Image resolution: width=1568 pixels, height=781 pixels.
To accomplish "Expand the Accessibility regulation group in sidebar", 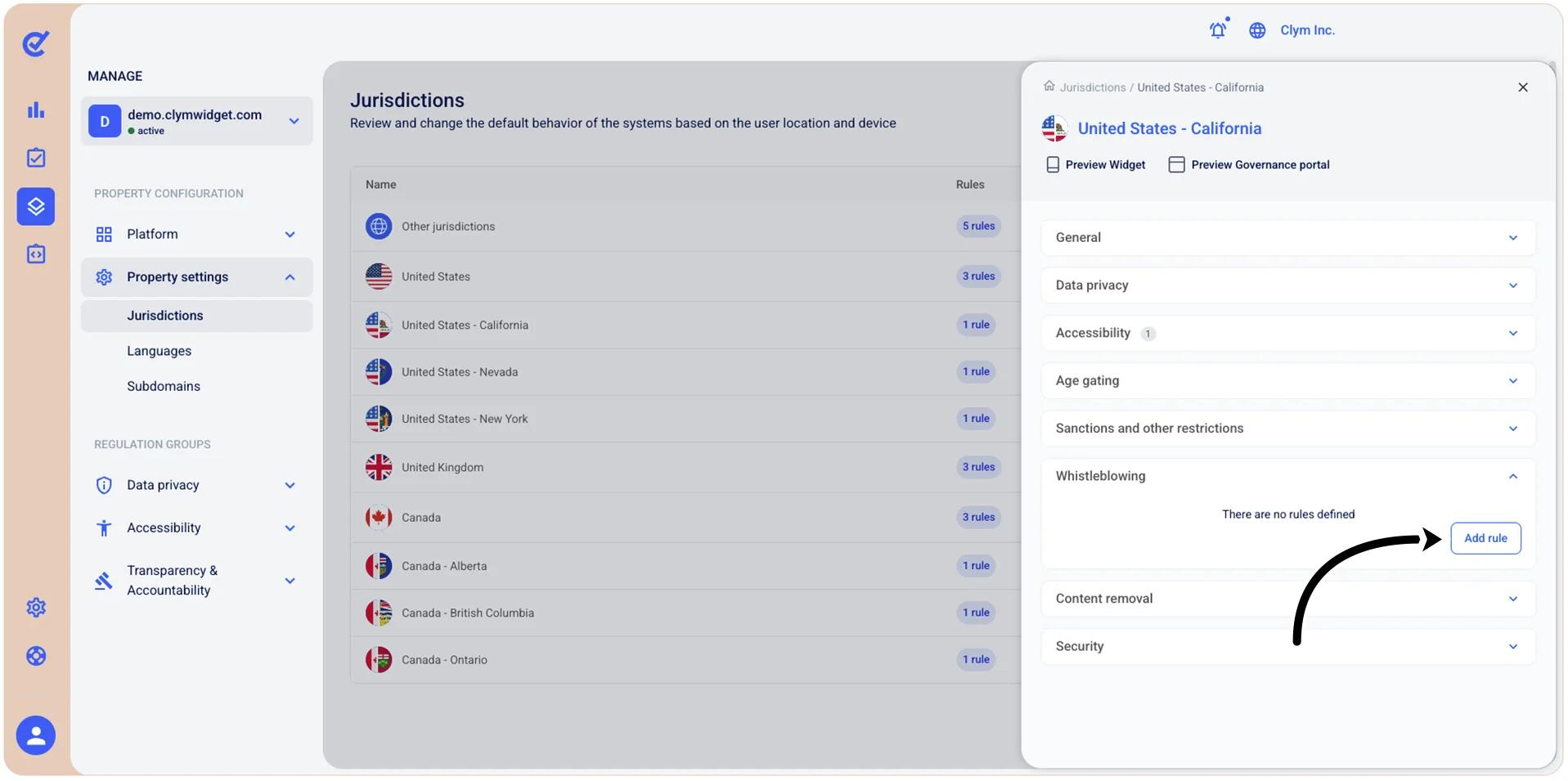I will coord(197,527).
